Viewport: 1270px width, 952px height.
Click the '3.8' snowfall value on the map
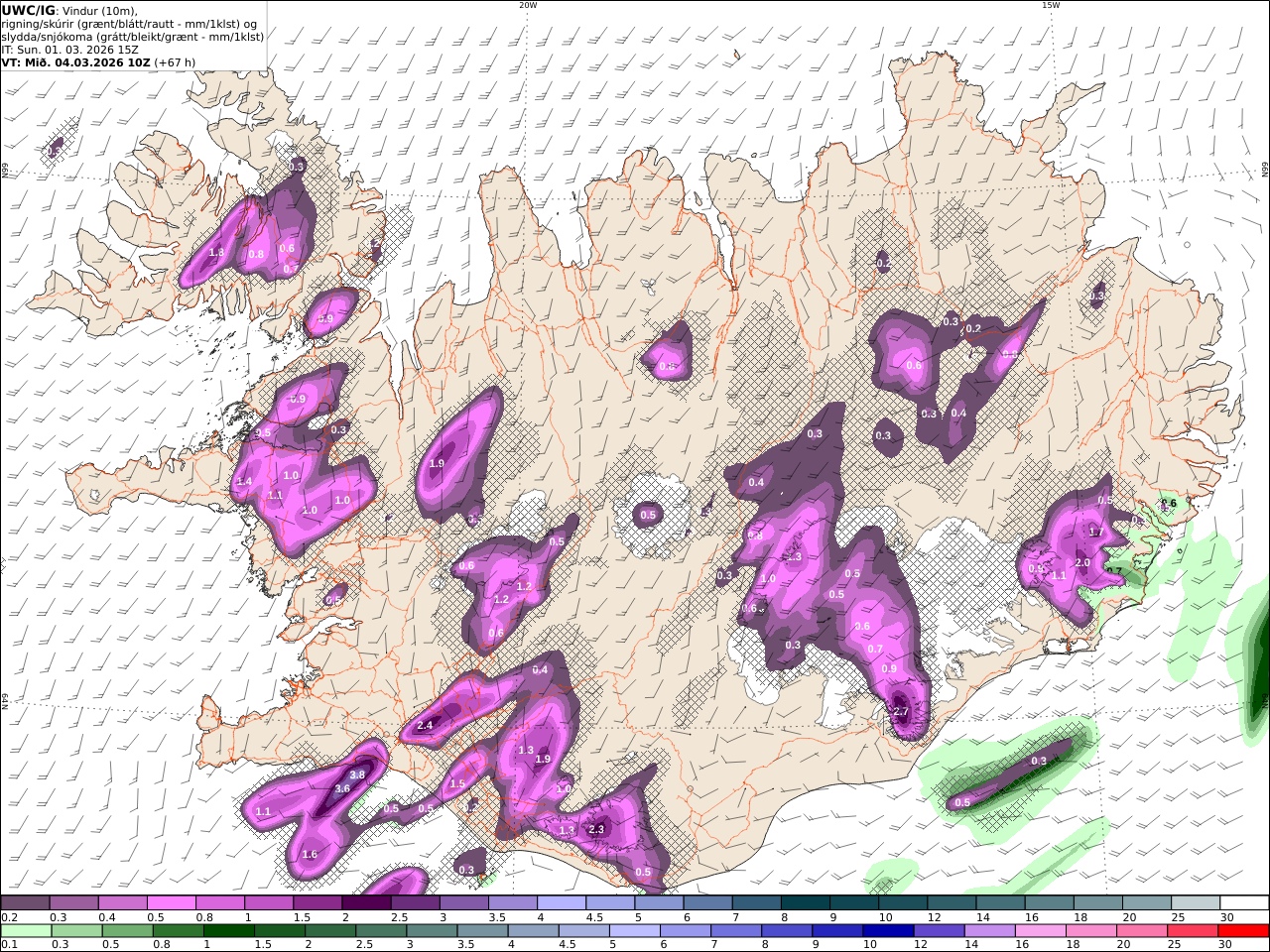[358, 774]
